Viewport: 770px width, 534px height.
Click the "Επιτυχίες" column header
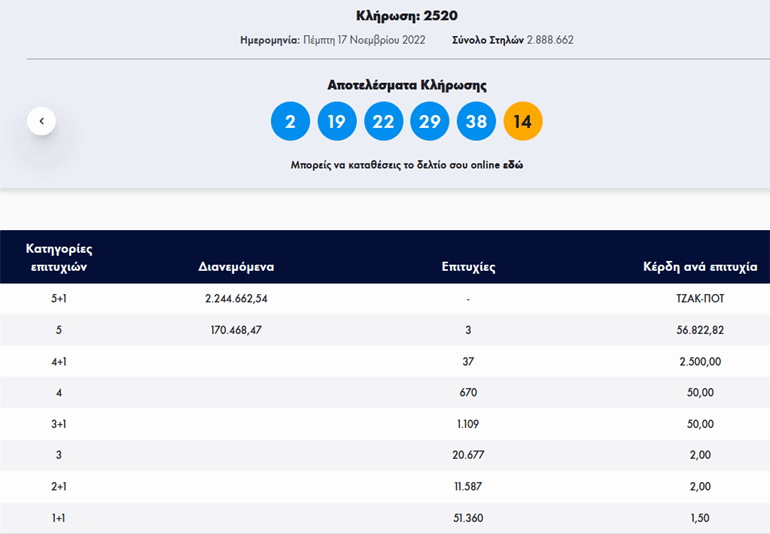pos(468,267)
